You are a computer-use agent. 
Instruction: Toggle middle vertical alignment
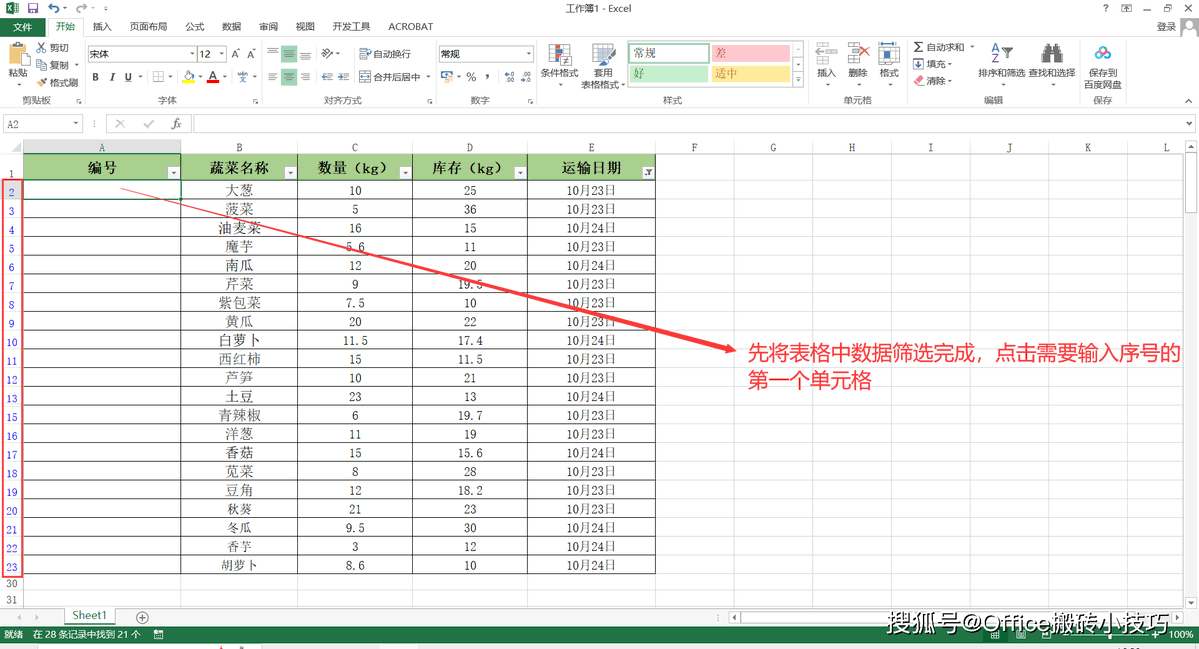[289, 54]
